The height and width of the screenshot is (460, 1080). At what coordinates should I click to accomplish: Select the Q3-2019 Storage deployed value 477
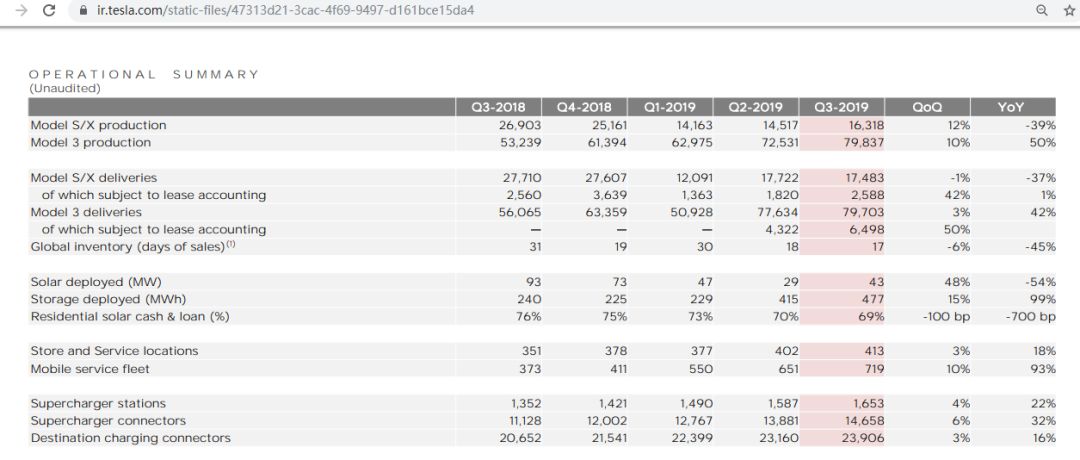click(x=873, y=300)
